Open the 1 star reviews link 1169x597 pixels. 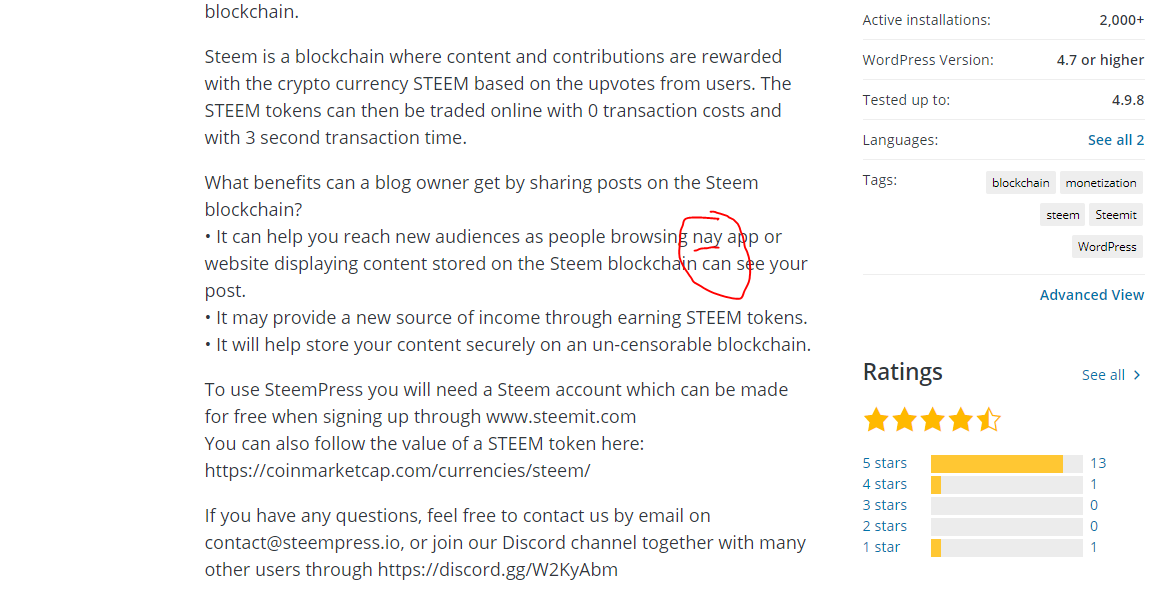(x=881, y=547)
